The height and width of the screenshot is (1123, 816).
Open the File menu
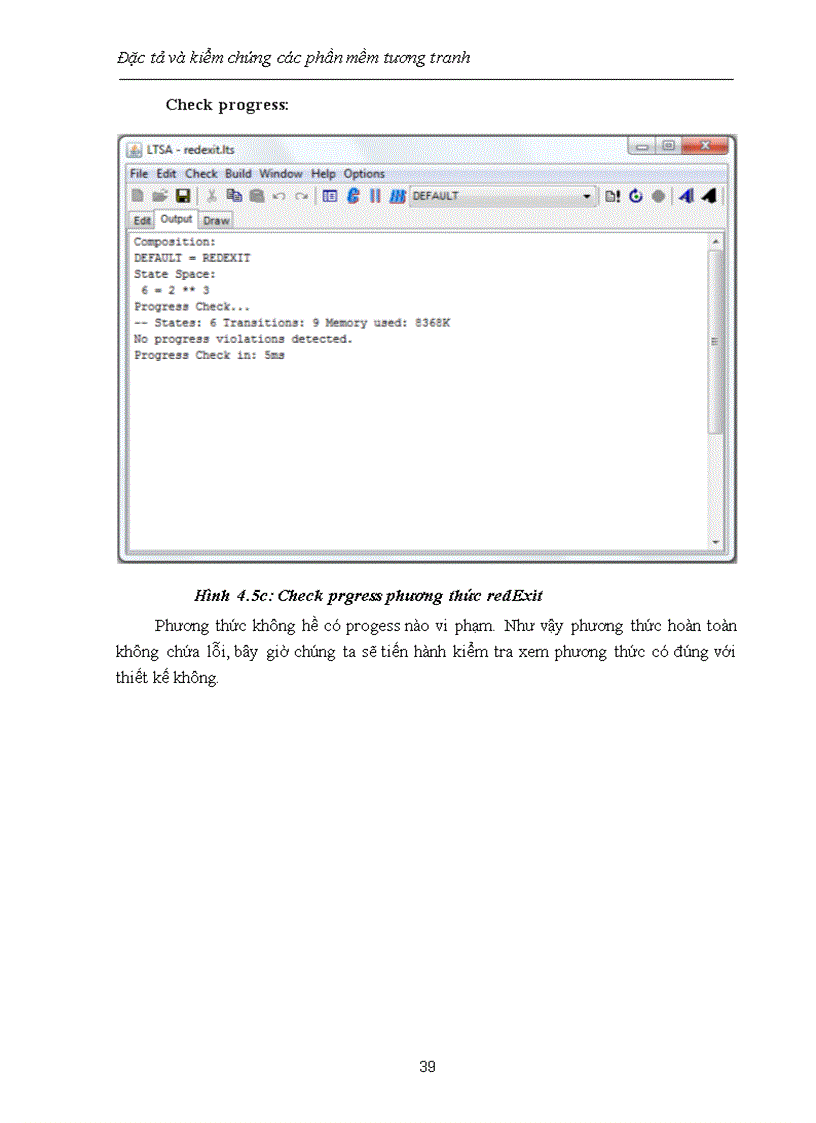(139, 174)
